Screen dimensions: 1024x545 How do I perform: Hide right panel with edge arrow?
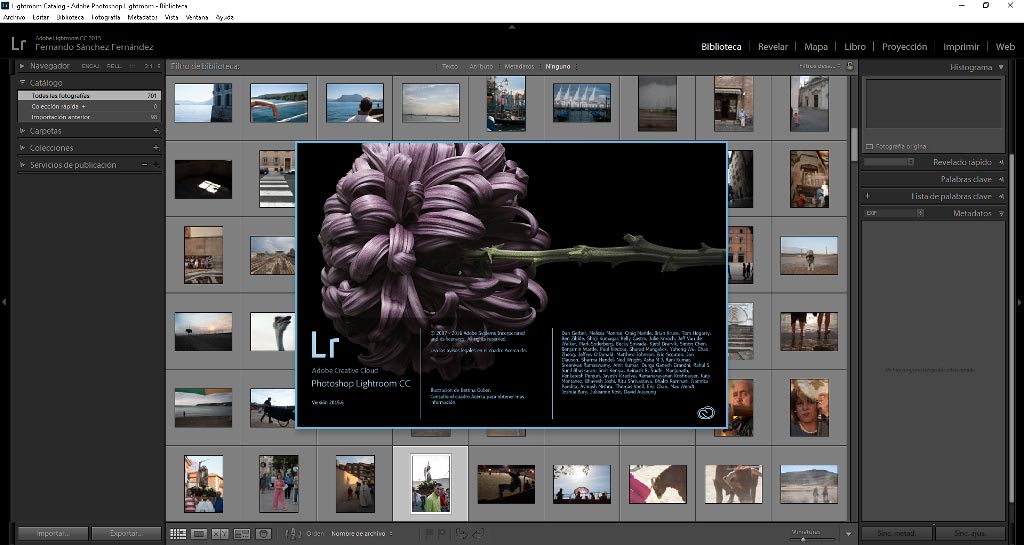coord(1019,302)
